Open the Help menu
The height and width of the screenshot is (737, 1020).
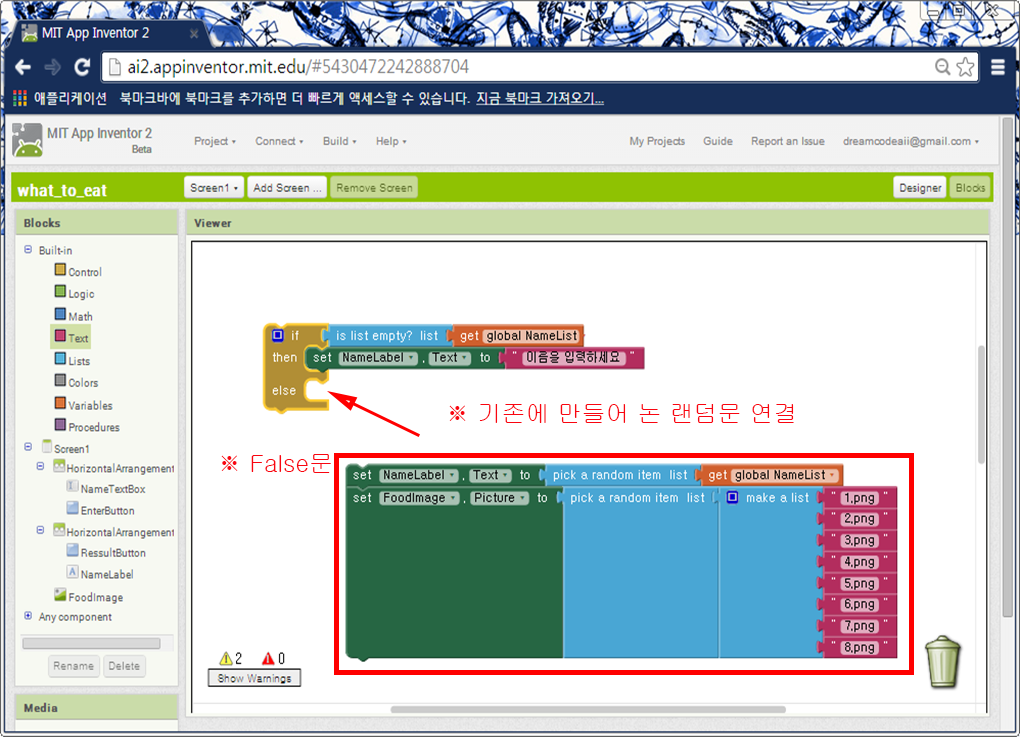391,141
